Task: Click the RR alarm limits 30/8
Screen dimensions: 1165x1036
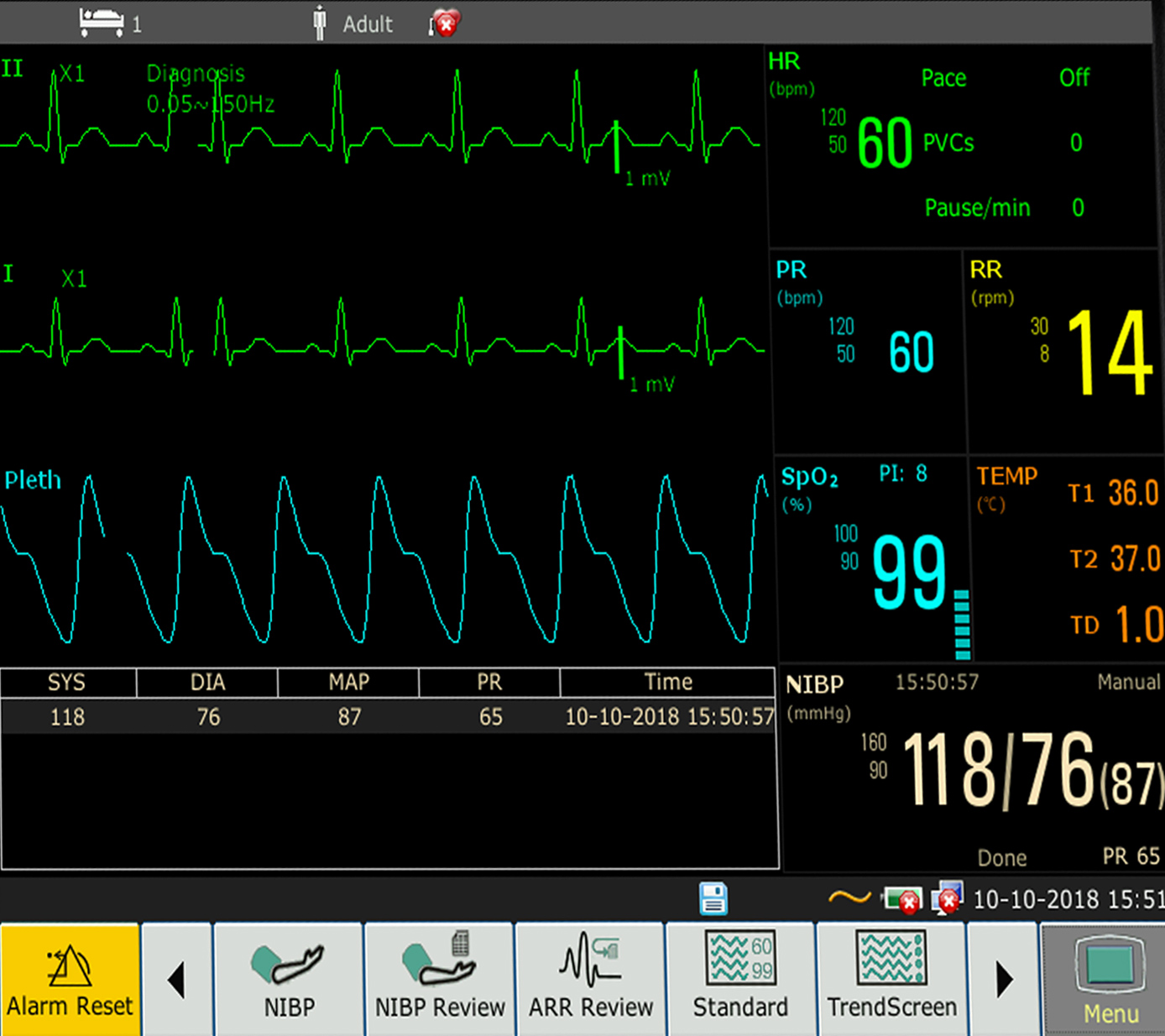Action: [1040, 339]
